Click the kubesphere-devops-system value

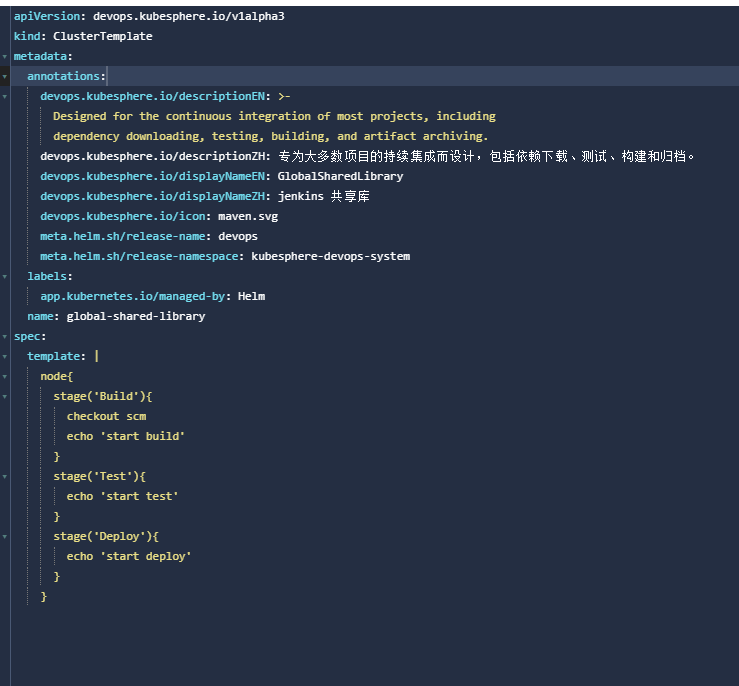click(330, 256)
